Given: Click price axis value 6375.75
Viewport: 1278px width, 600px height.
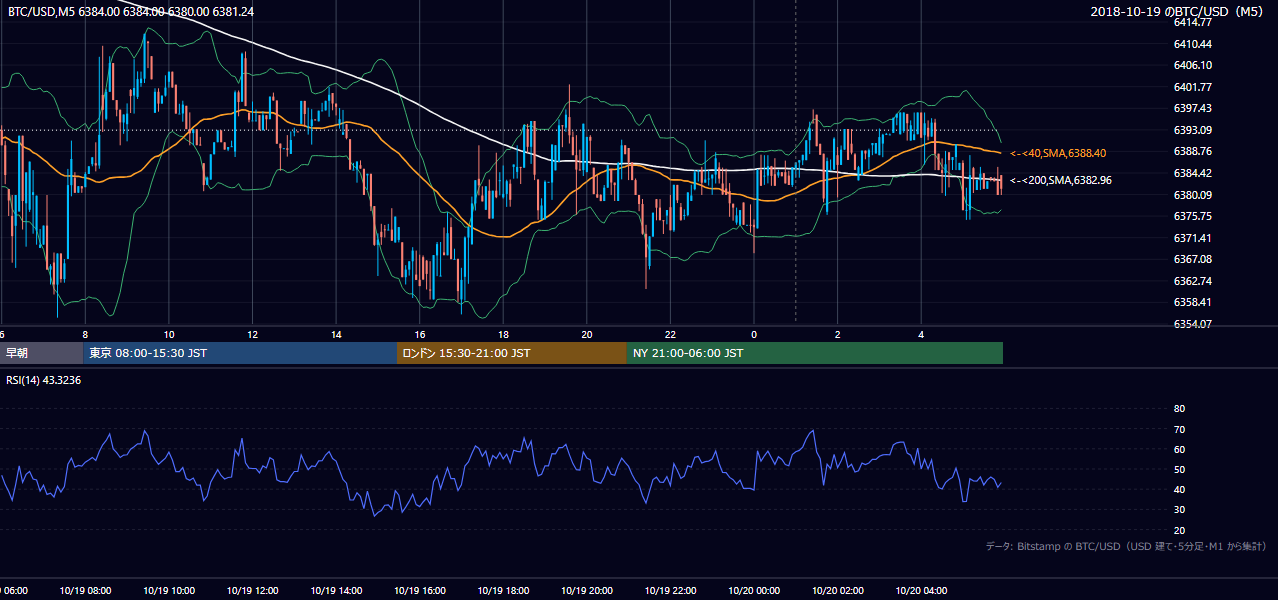Looking at the screenshot, I should [x=1192, y=216].
